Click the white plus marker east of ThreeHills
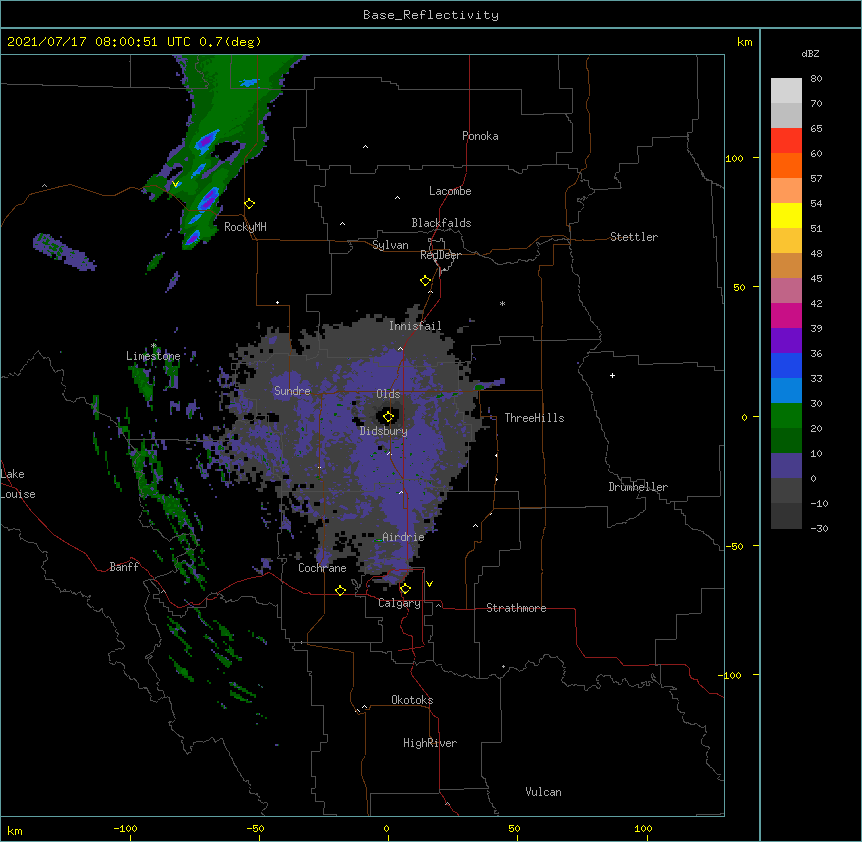Image resolution: width=862 pixels, height=842 pixels. pyautogui.click(x=612, y=375)
